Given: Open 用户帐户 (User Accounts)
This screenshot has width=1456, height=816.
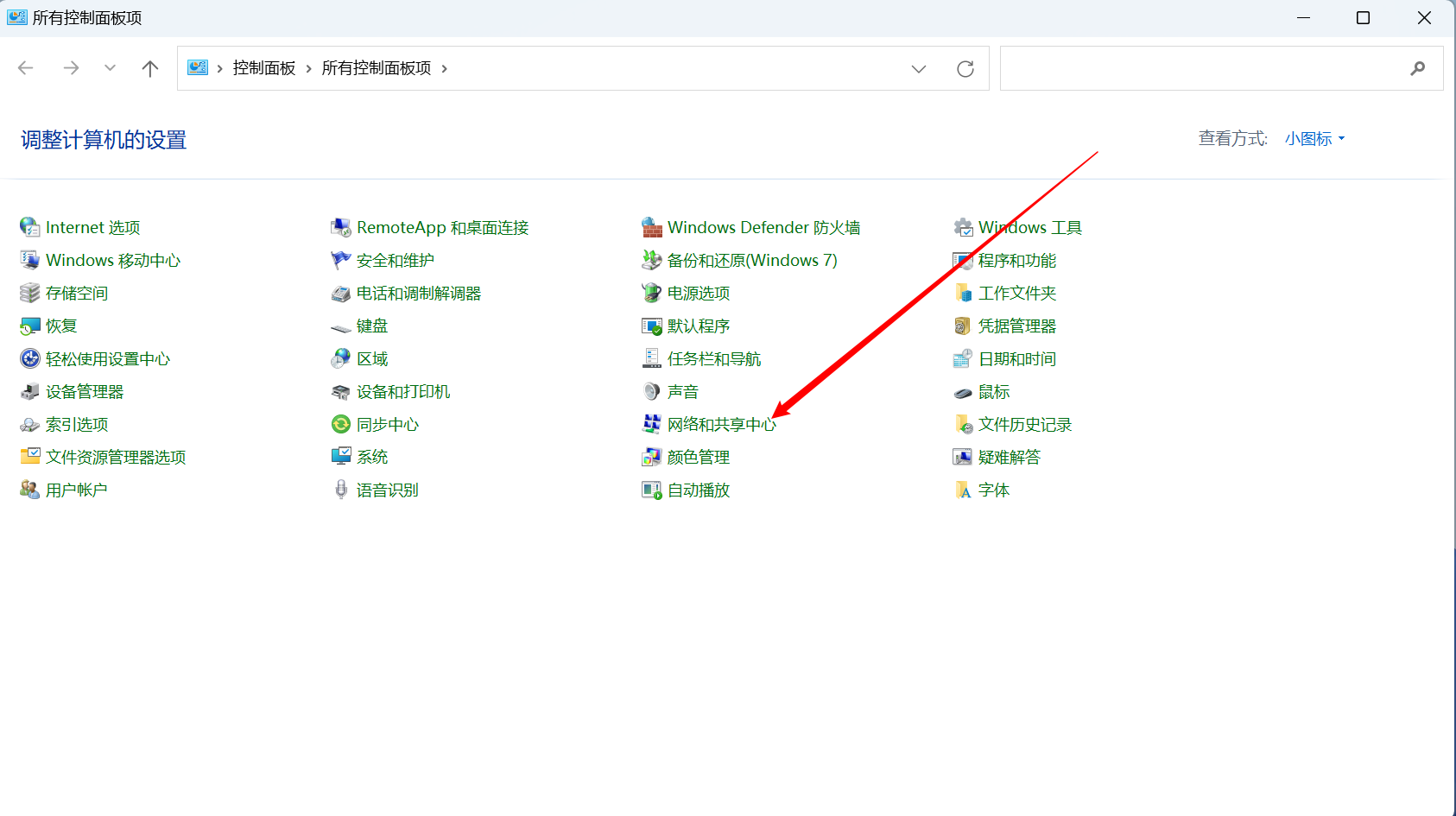Looking at the screenshot, I should click(77, 490).
